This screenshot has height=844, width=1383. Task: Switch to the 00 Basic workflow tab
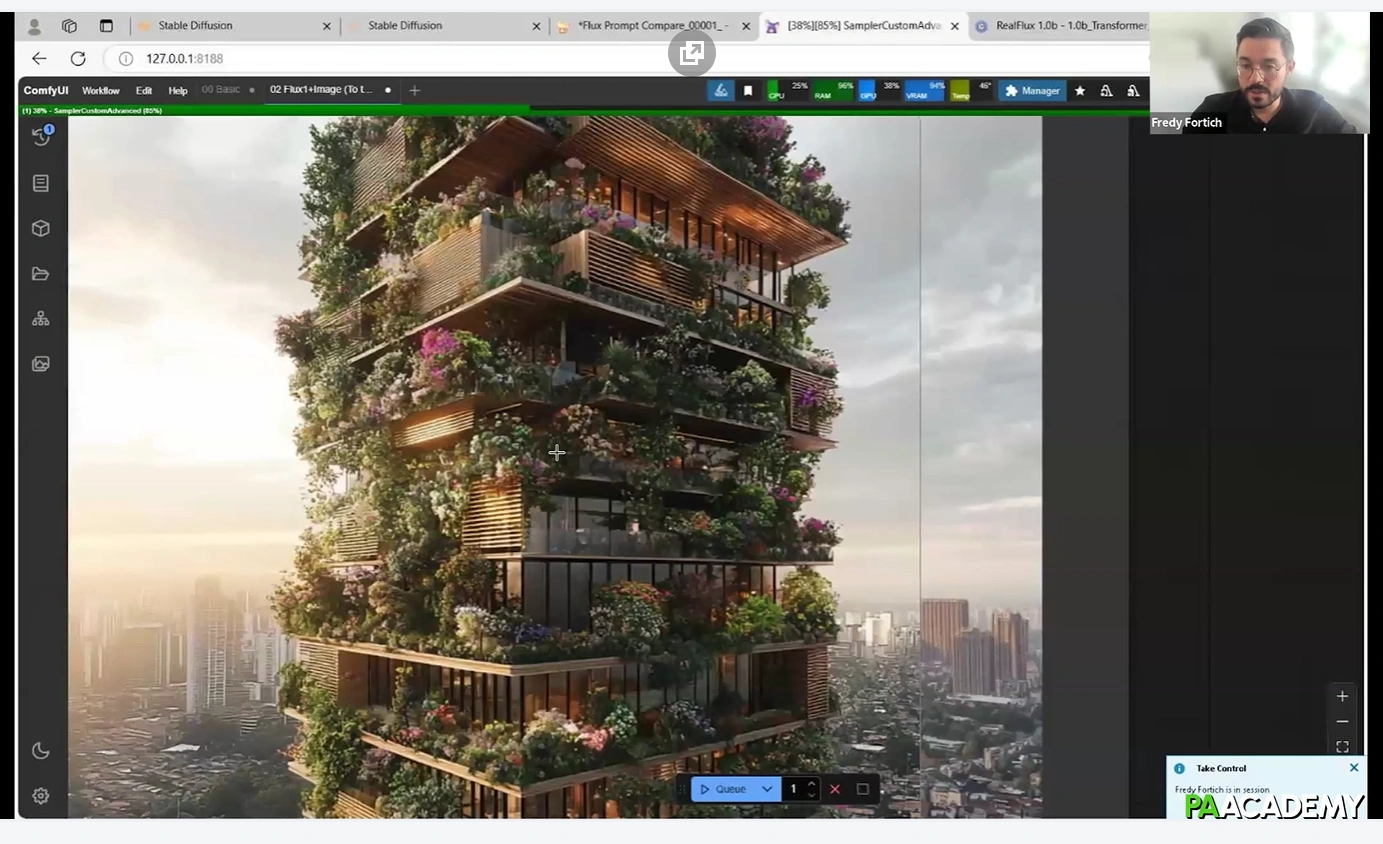(219, 89)
